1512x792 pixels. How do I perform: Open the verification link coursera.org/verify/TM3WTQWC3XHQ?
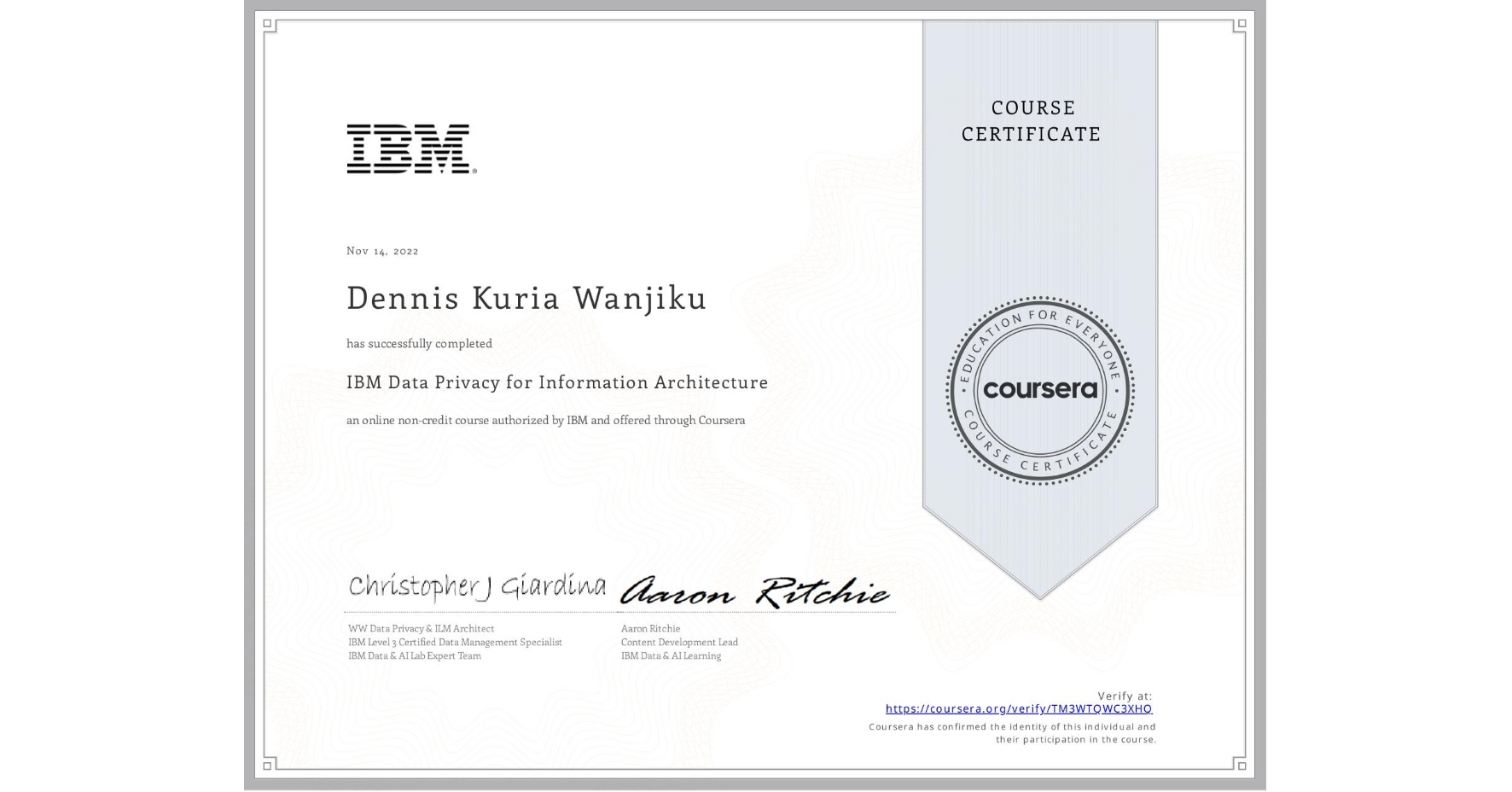click(1019, 708)
